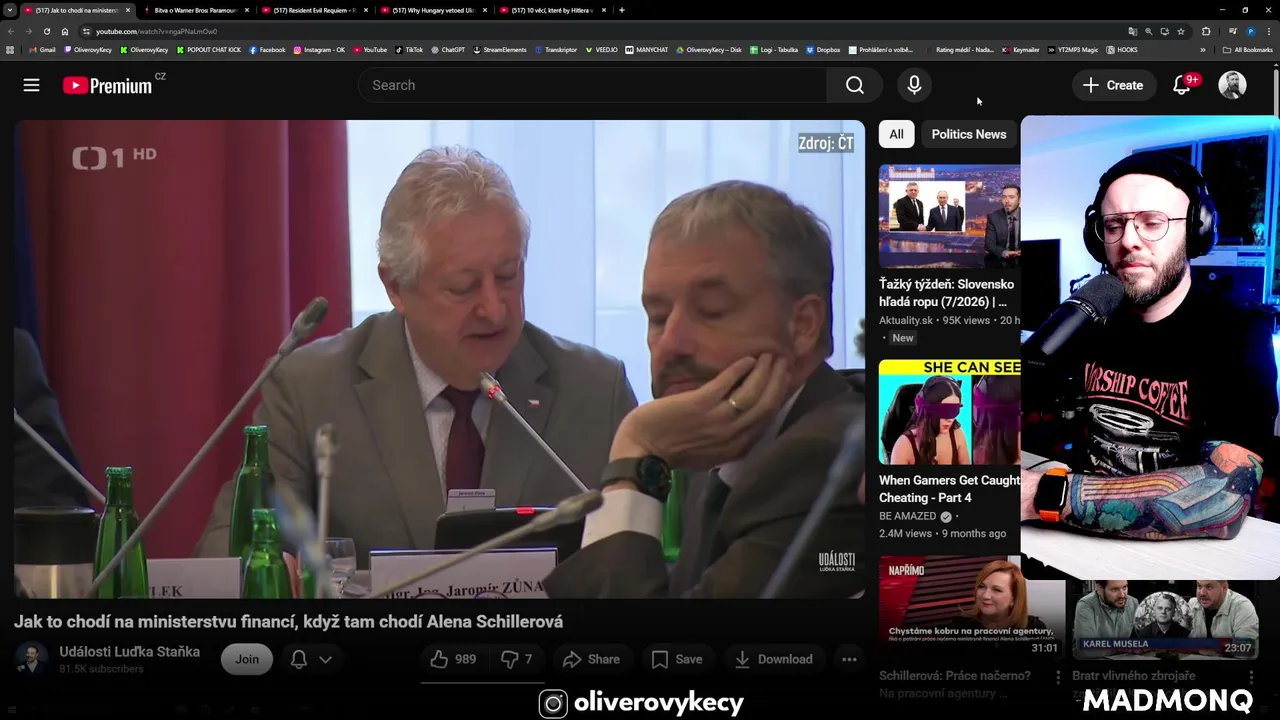This screenshot has width=1280, height=720.
Task: Like the video with 989 likes
Action: pos(453,659)
